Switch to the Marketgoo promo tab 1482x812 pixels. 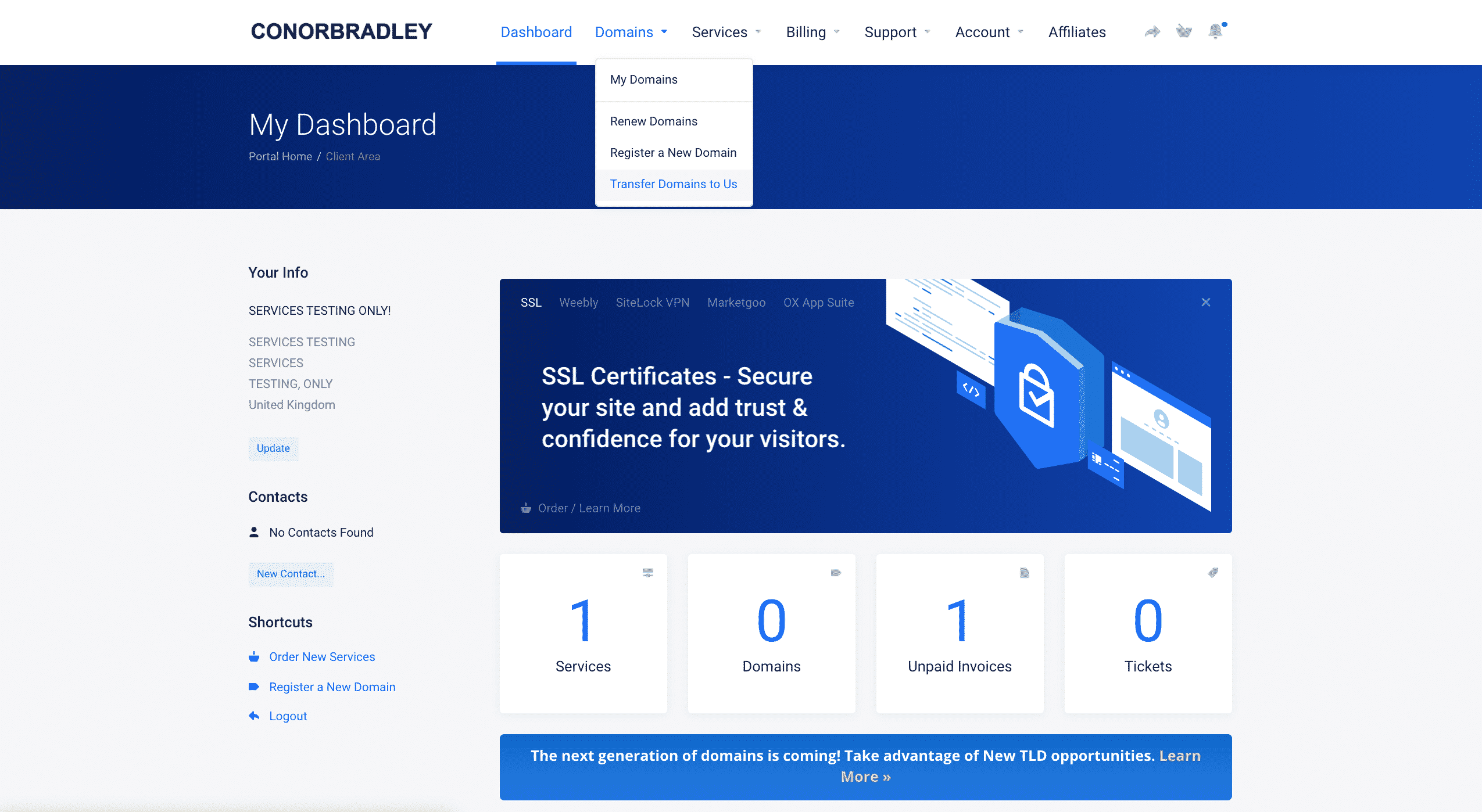(736, 303)
